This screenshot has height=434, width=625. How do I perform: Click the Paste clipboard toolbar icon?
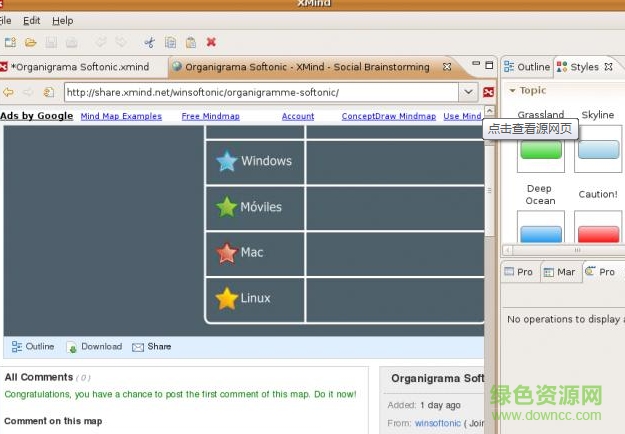coord(191,42)
